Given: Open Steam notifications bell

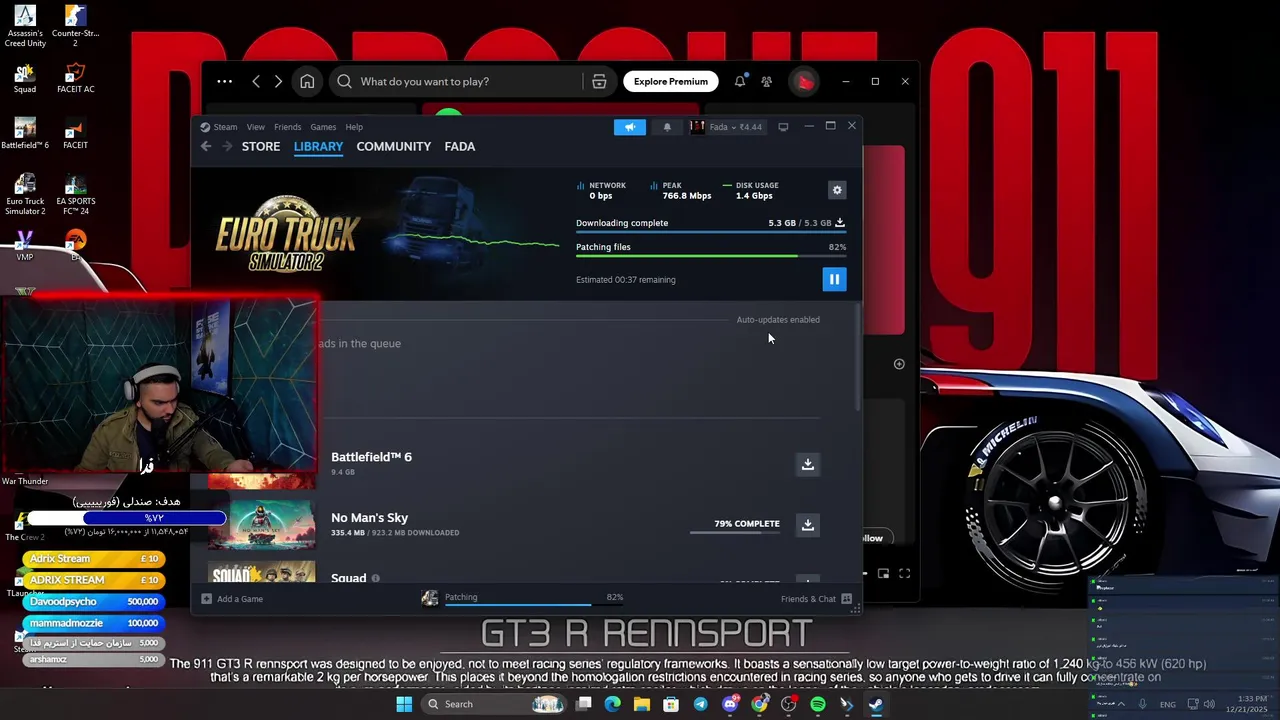Looking at the screenshot, I should click(x=667, y=127).
